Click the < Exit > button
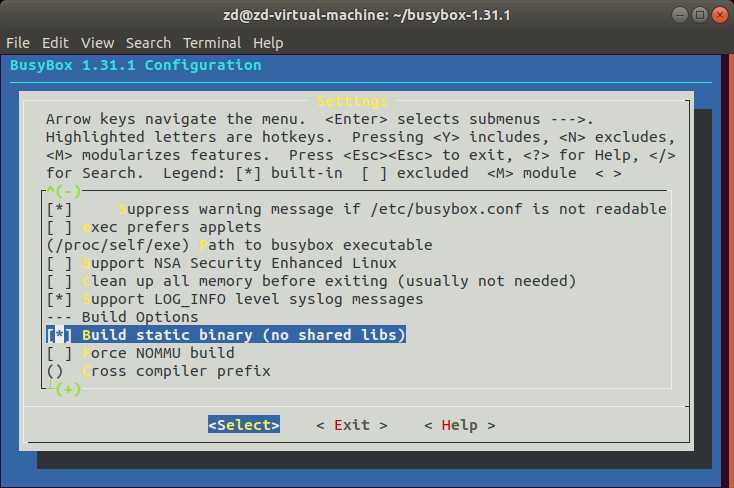 coord(352,425)
